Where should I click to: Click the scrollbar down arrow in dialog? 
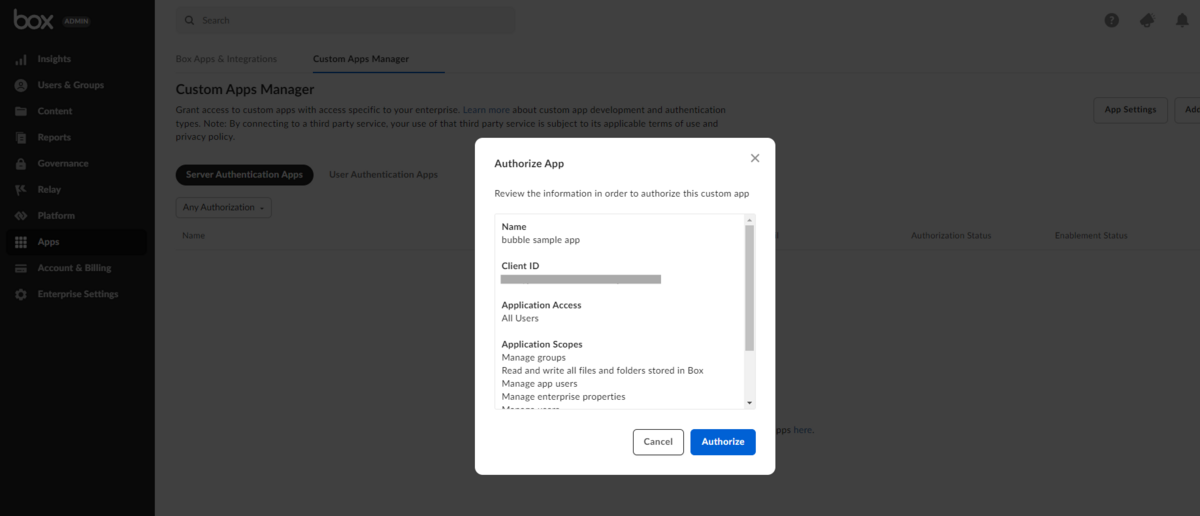[750, 403]
